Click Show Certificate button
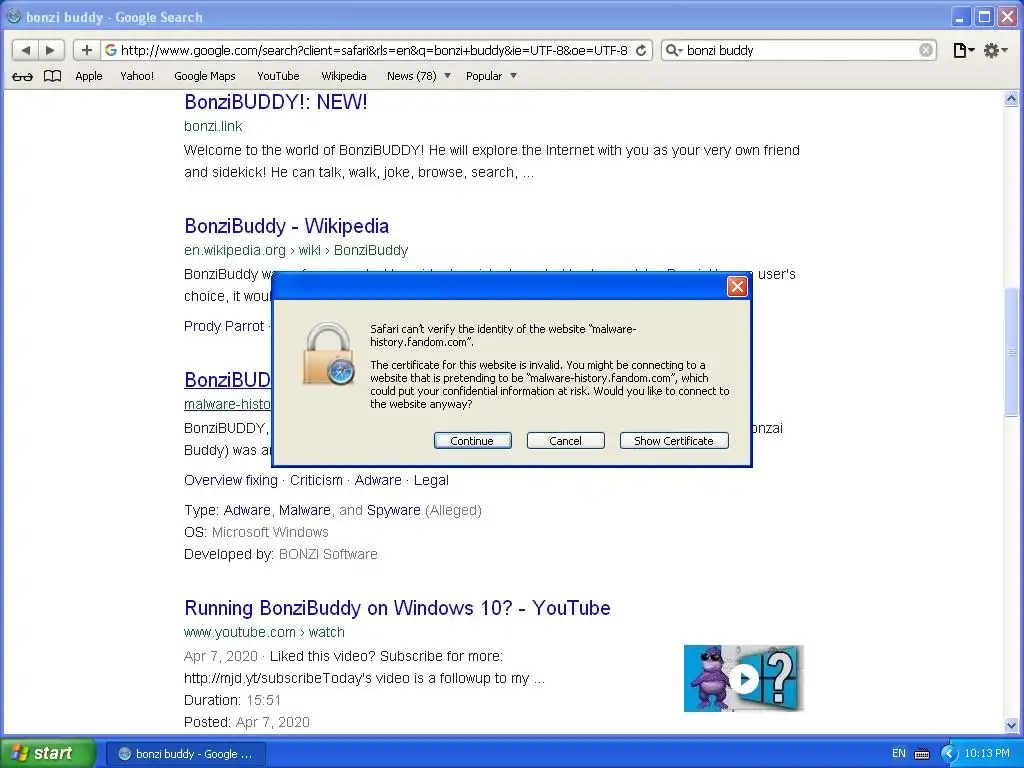 tap(674, 441)
